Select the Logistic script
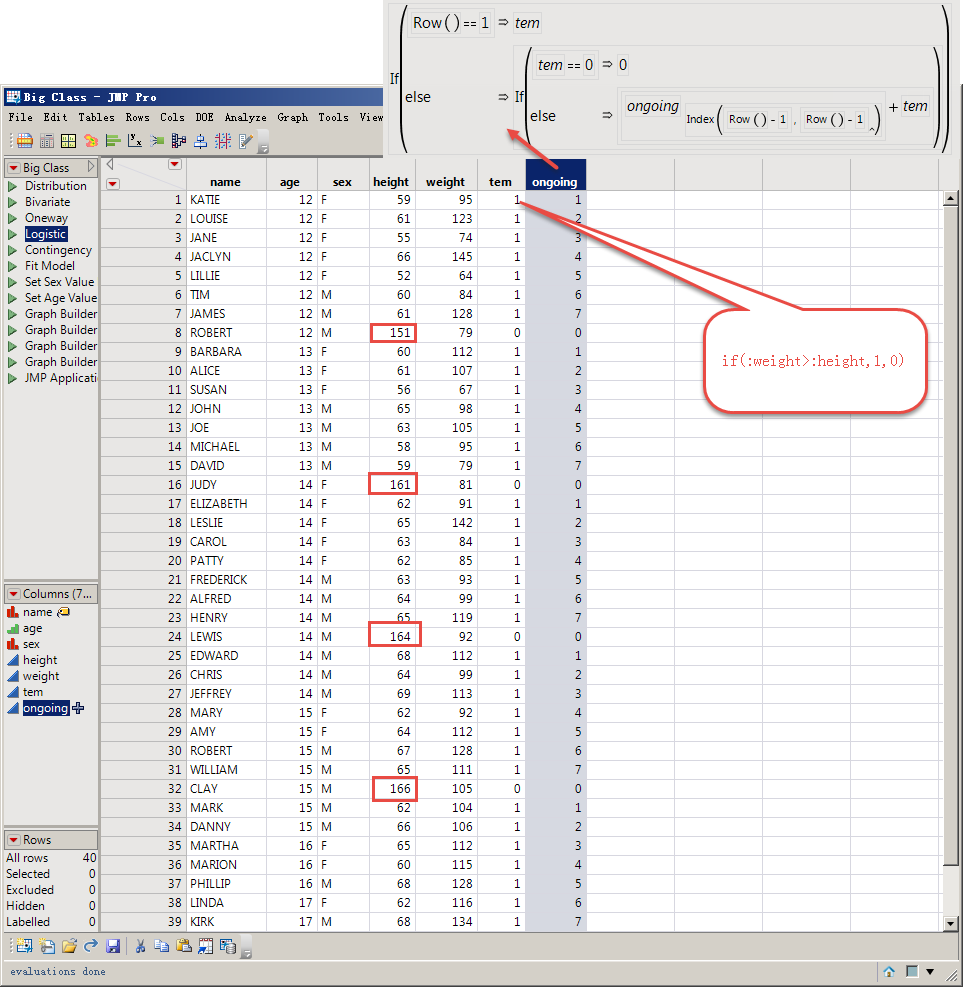The width and height of the screenshot is (963, 987). point(45,234)
